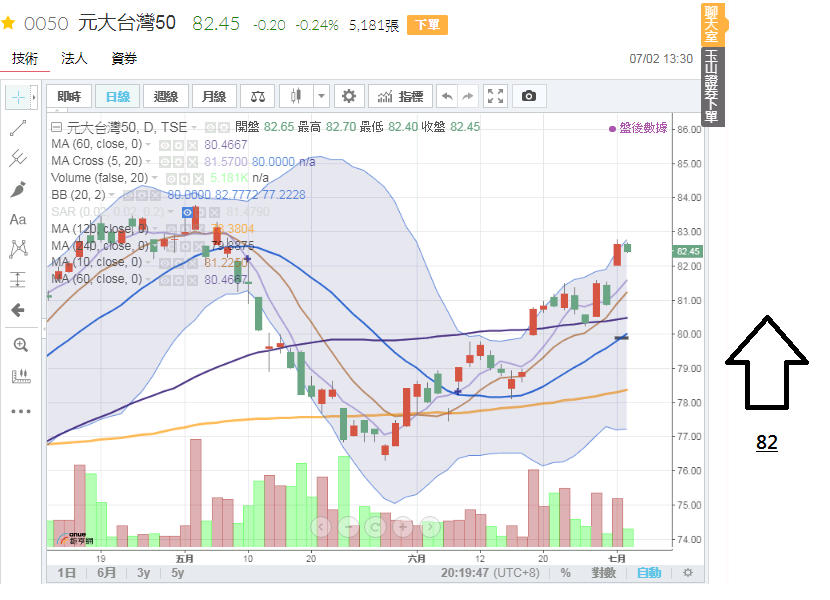Click the chart zoom-out minus control

[x=348, y=527]
